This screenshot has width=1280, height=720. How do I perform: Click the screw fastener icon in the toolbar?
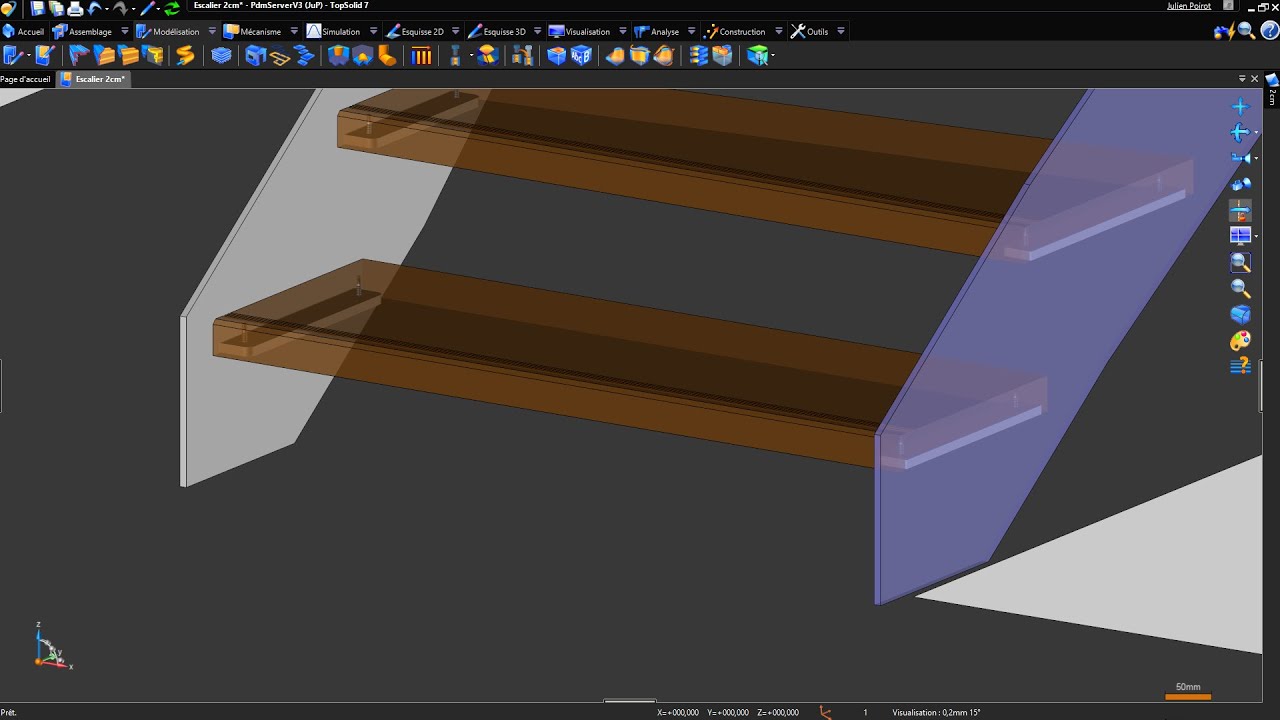[456, 55]
